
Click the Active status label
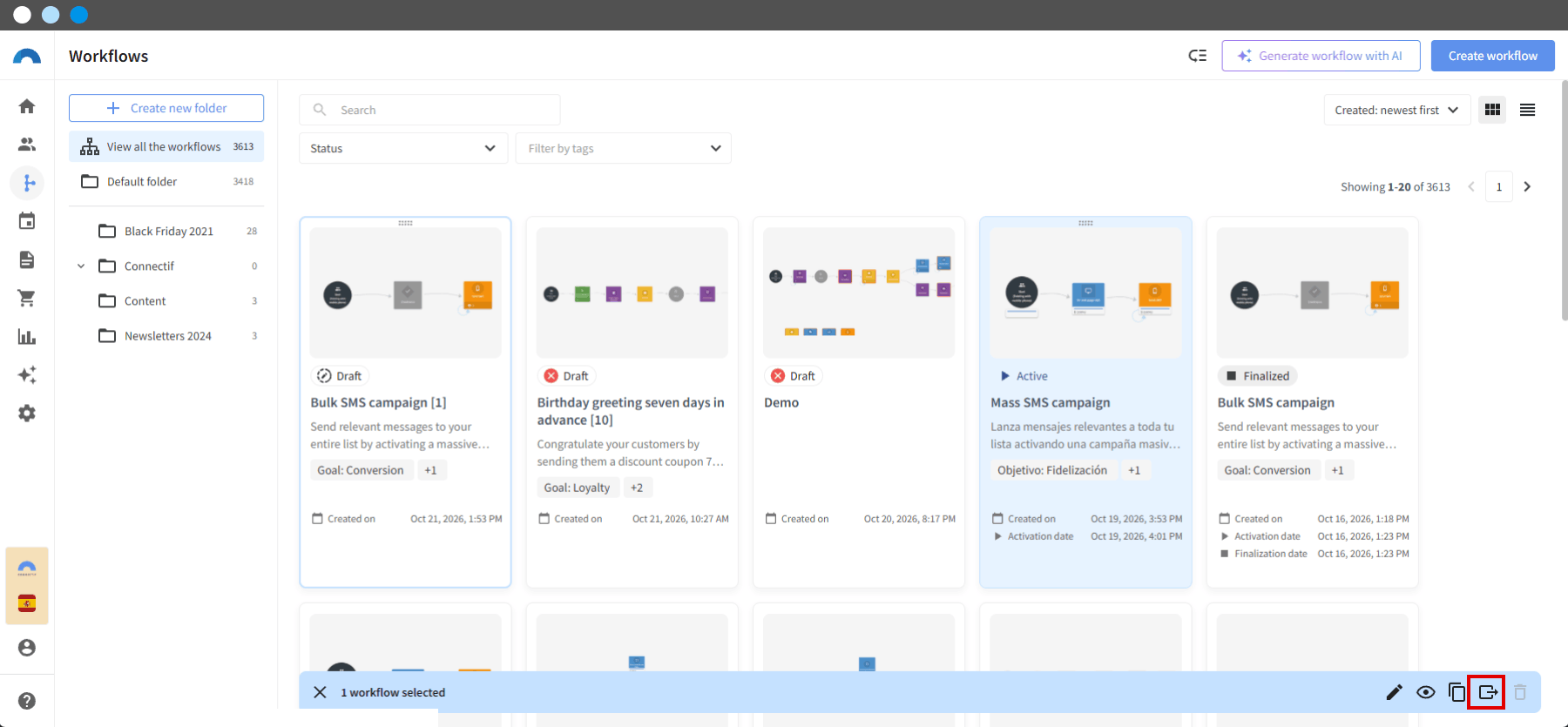coord(1024,376)
